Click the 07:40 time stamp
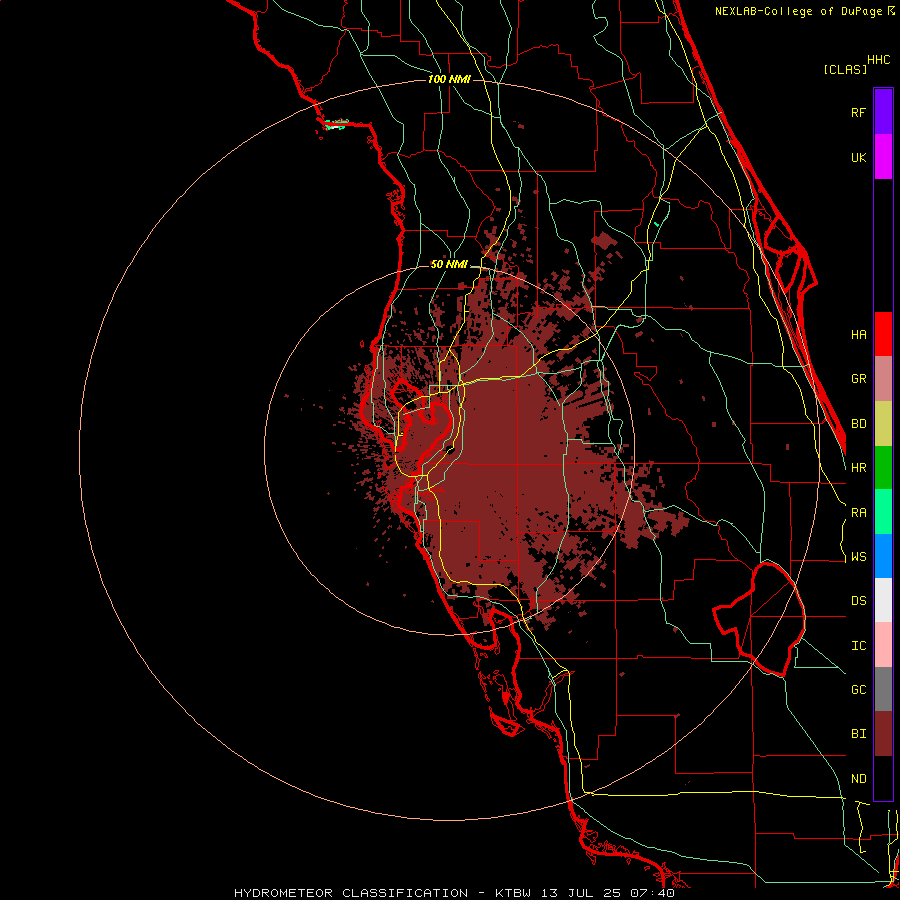This screenshot has height=900, width=900. [651, 893]
